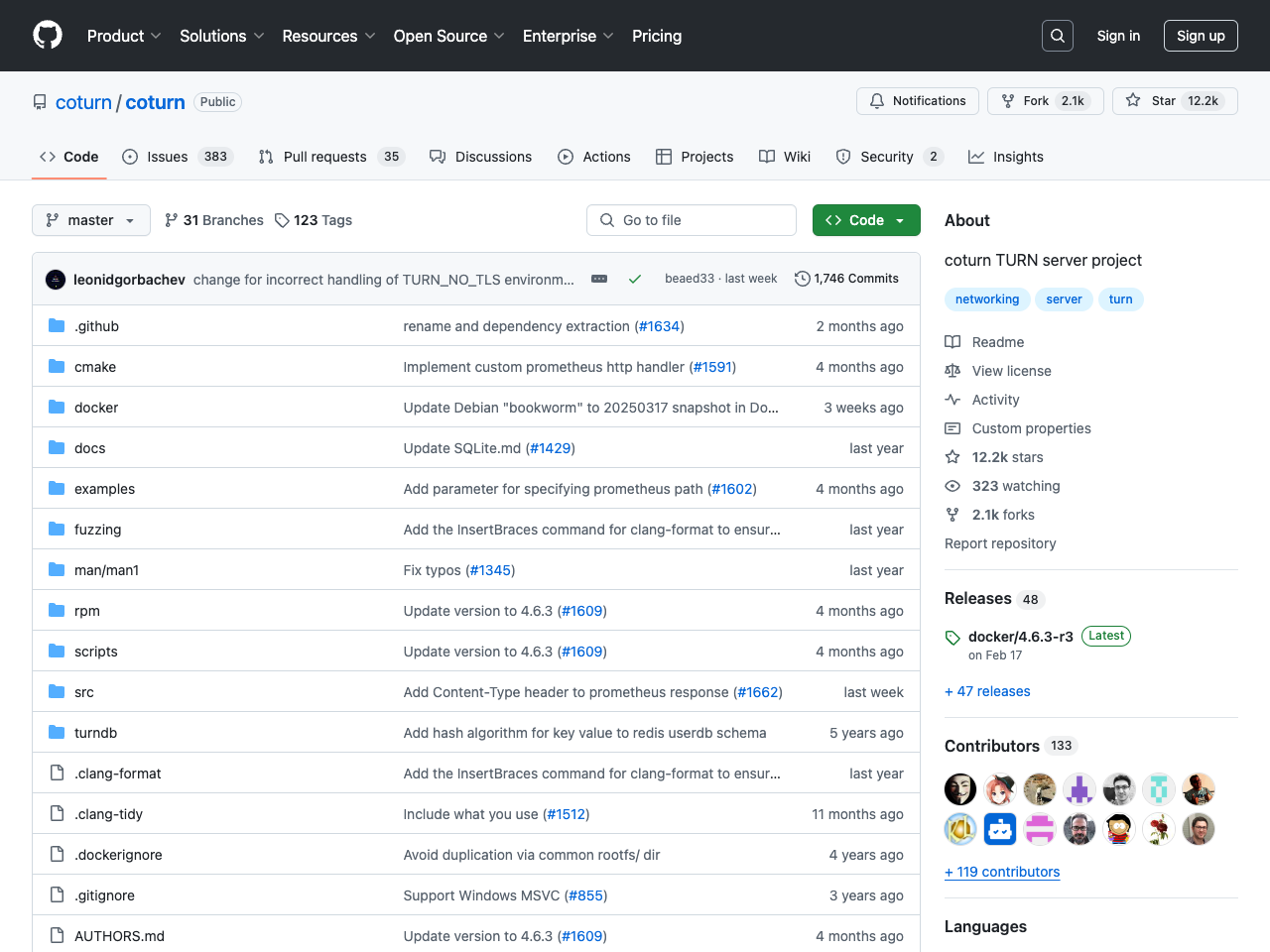The width and height of the screenshot is (1270, 952).
Task: Open the docker folder icon
Action: coord(57,407)
